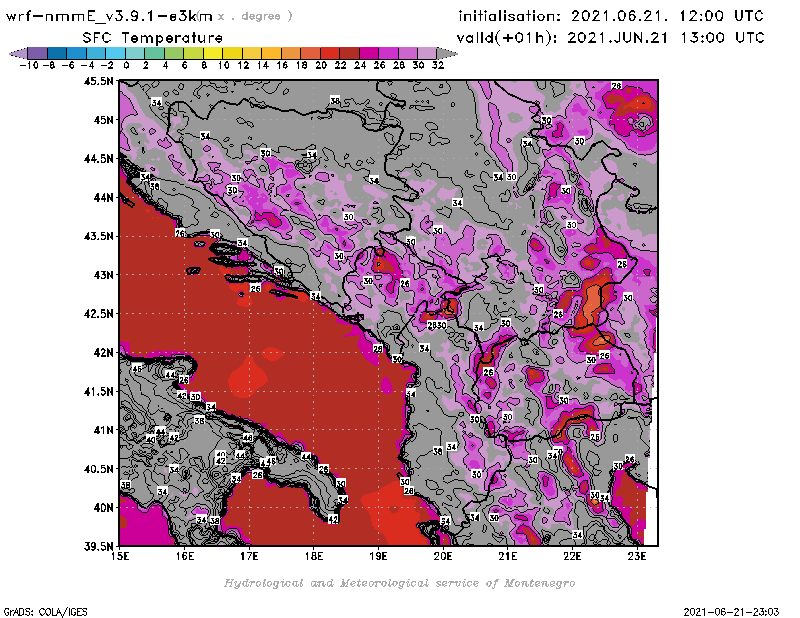Image resolution: width=800 pixels, height=618 pixels.
Task: Click the 23E longitude label
Action: point(637,556)
